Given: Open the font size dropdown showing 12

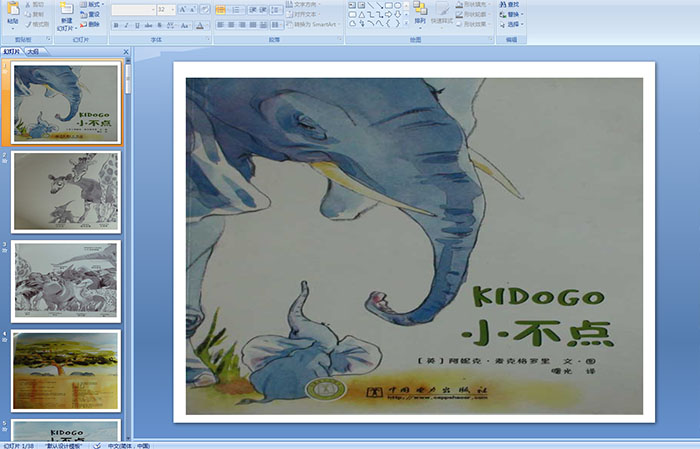Looking at the screenshot, I should [x=166, y=9].
